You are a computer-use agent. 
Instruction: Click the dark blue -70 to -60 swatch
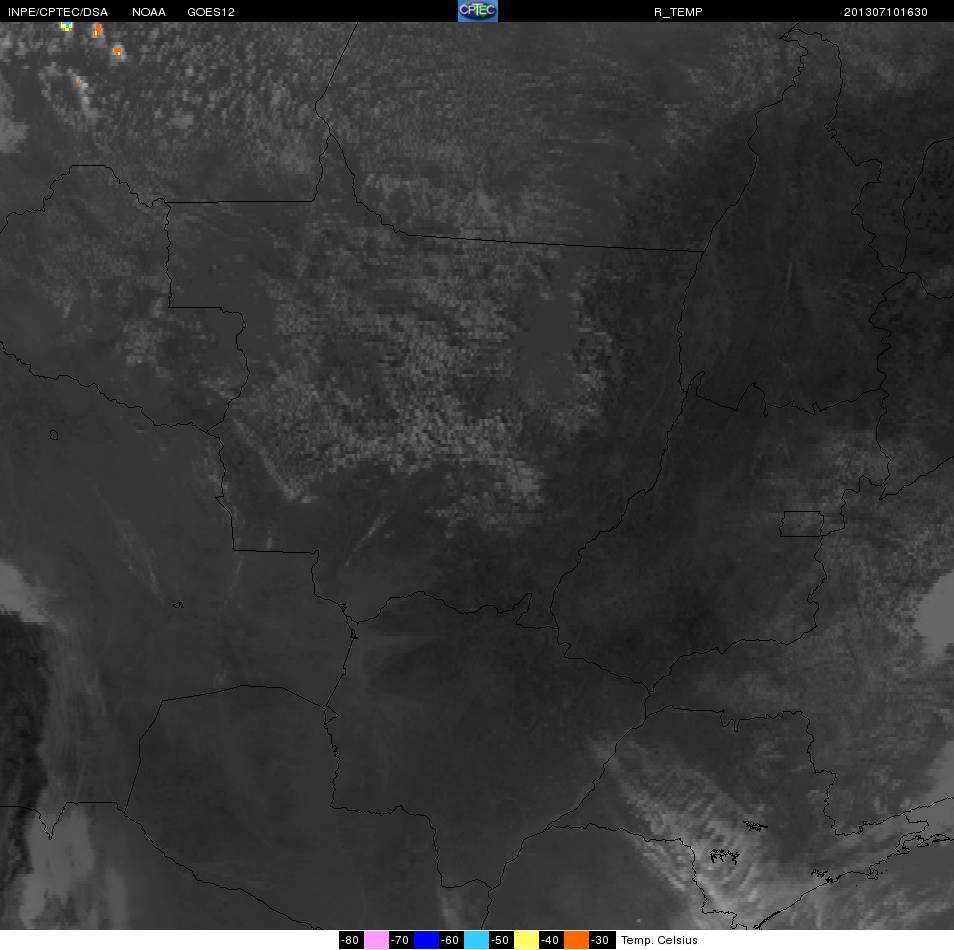tap(427, 940)
